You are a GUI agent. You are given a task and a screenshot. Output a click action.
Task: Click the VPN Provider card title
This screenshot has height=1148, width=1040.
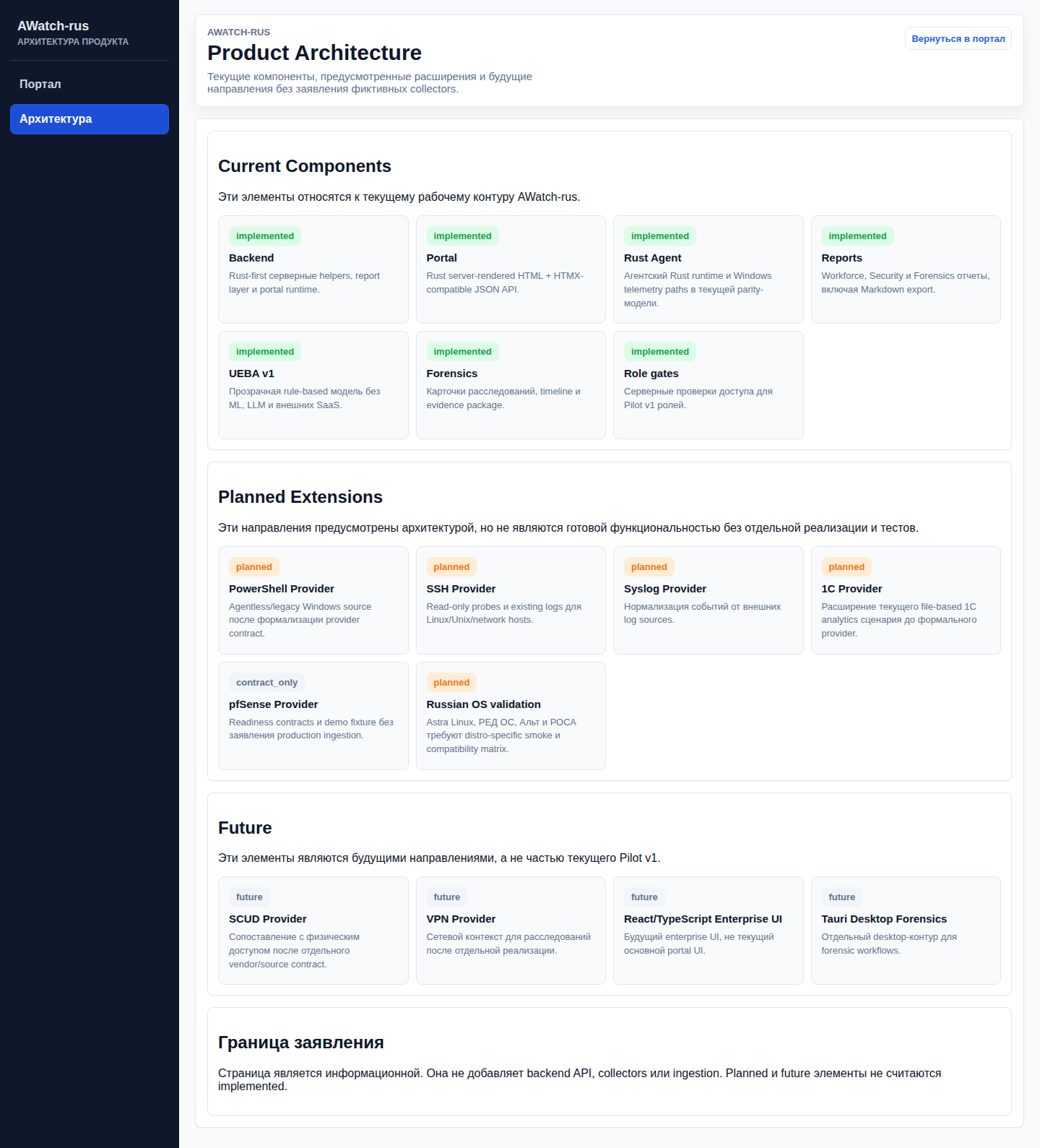tap(461, 919)
